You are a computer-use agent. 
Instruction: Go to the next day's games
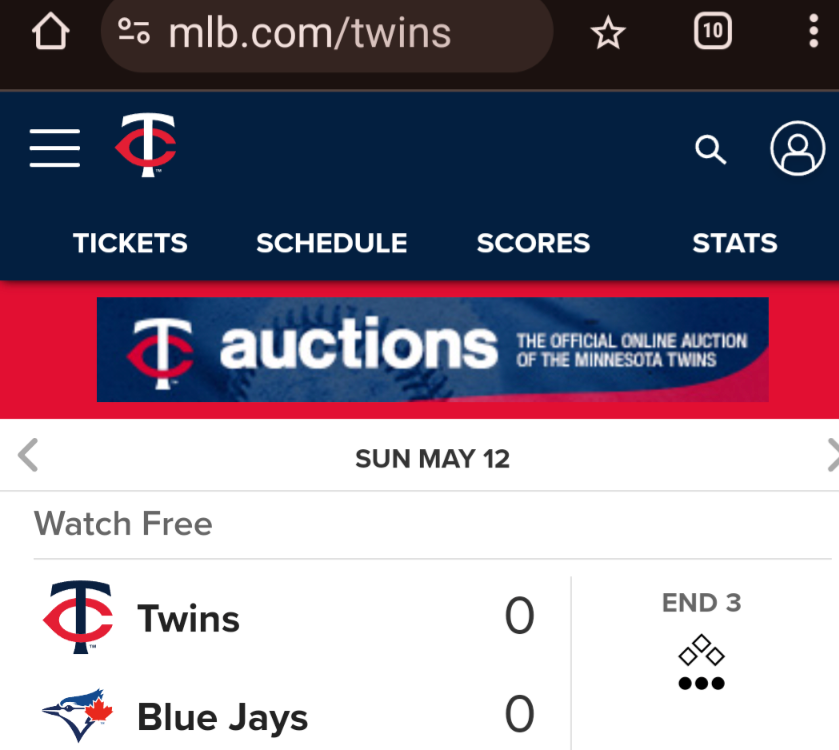click(x=830, y=456)
